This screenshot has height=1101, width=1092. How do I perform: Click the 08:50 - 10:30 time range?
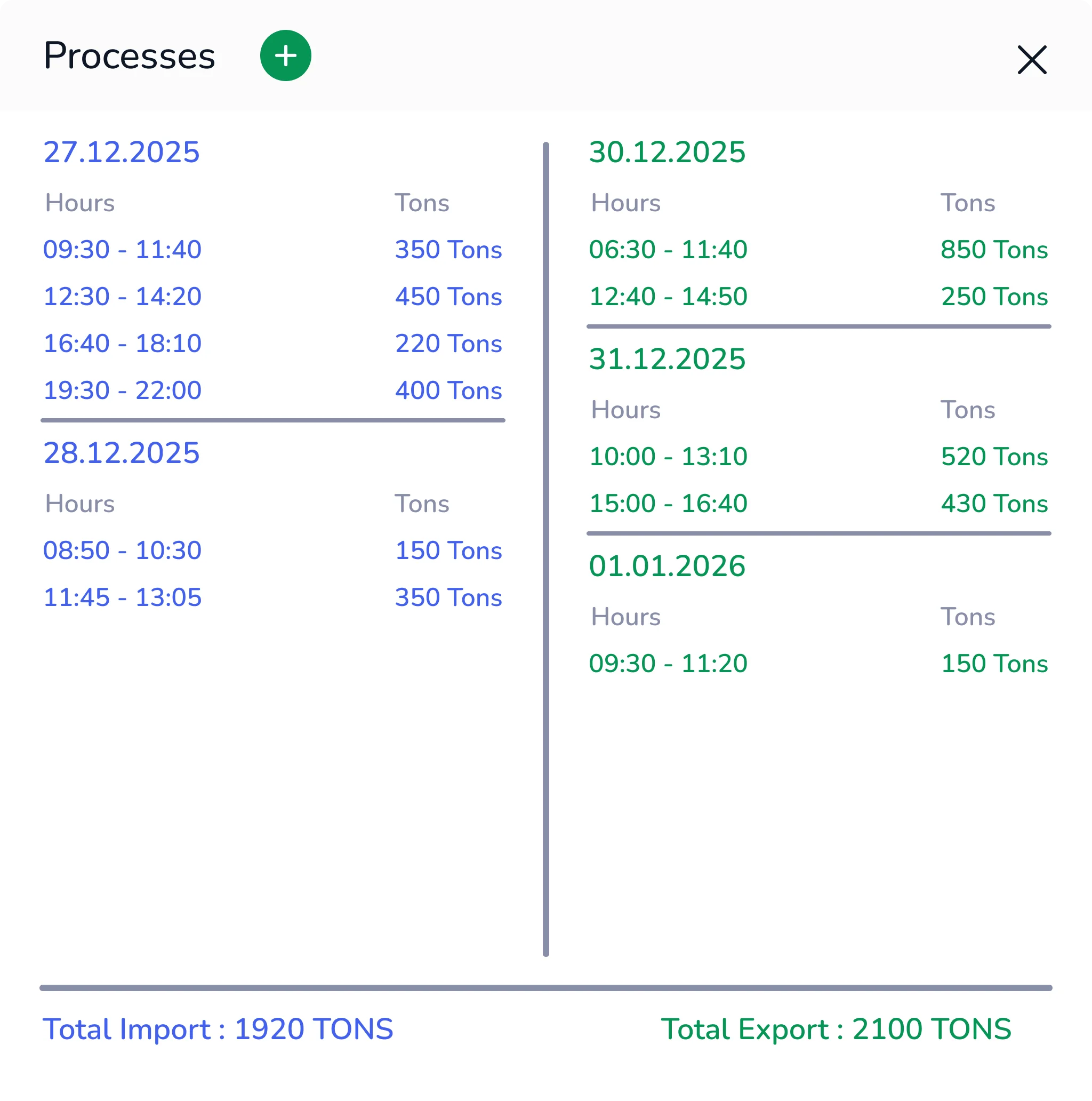pos(123,550)
